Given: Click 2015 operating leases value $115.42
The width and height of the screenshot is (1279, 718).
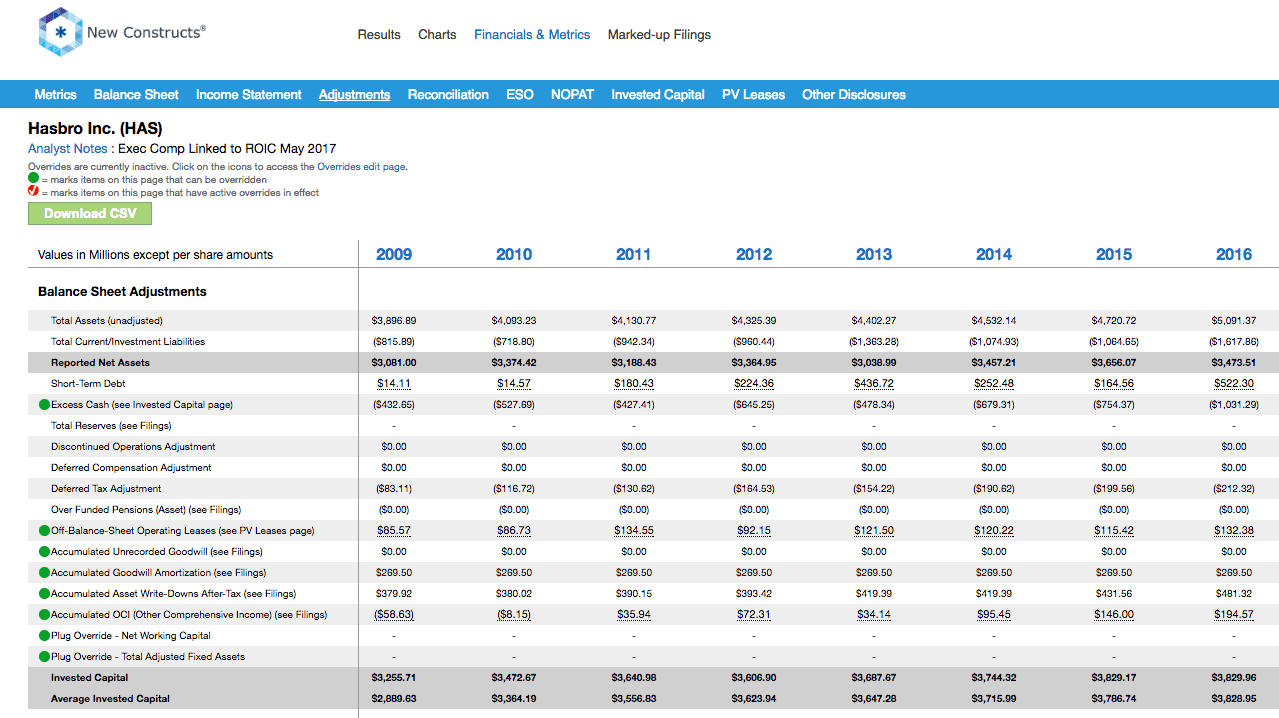Looking at the screenshot, I should [1114, 531].
